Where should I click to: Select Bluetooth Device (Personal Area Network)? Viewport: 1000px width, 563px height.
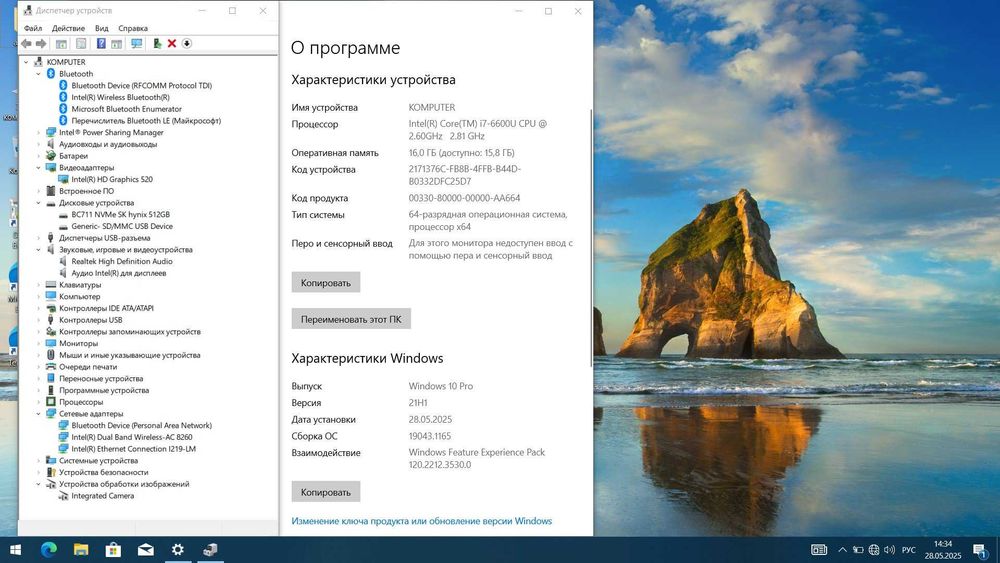point(142,425)
